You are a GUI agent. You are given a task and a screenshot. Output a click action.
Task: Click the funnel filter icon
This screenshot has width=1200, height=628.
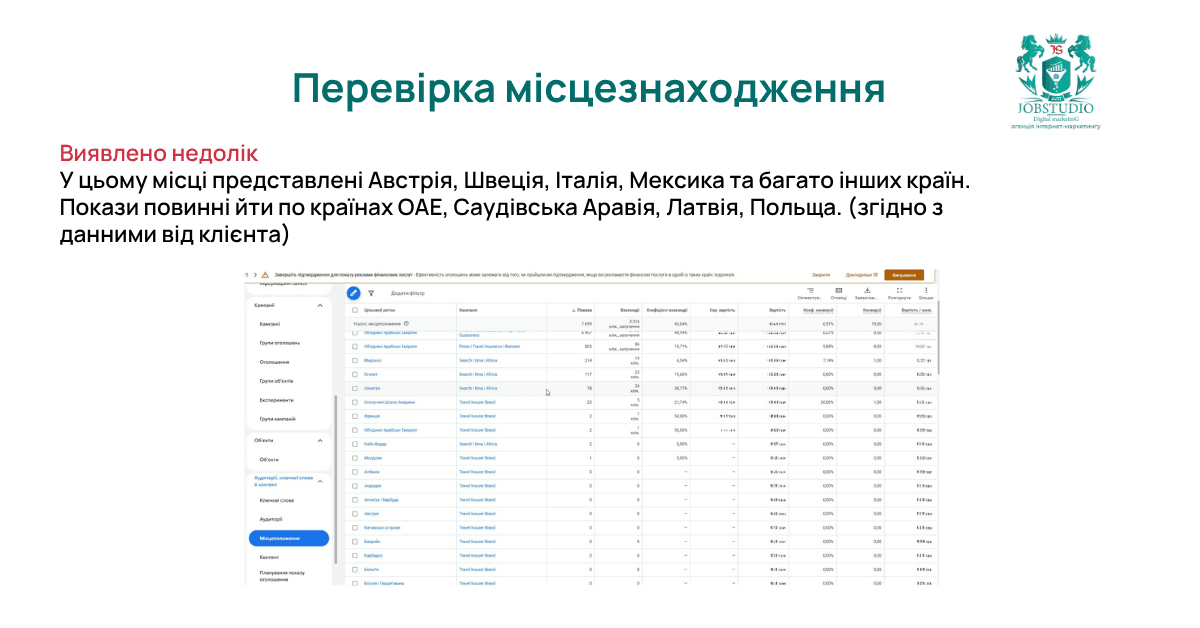(x=371, y=294)
